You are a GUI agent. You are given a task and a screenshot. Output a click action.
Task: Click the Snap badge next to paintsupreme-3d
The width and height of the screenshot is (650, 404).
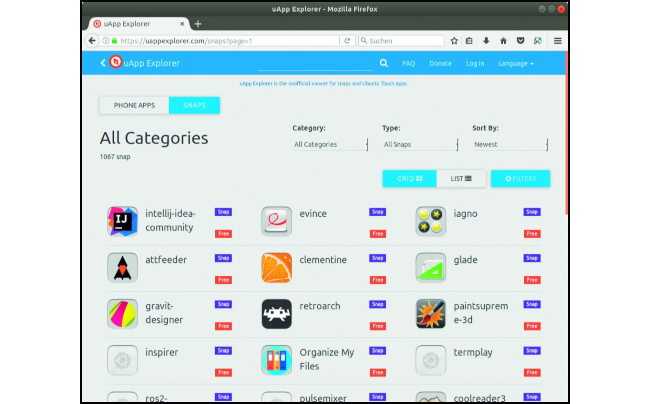[x=532, y=304]
